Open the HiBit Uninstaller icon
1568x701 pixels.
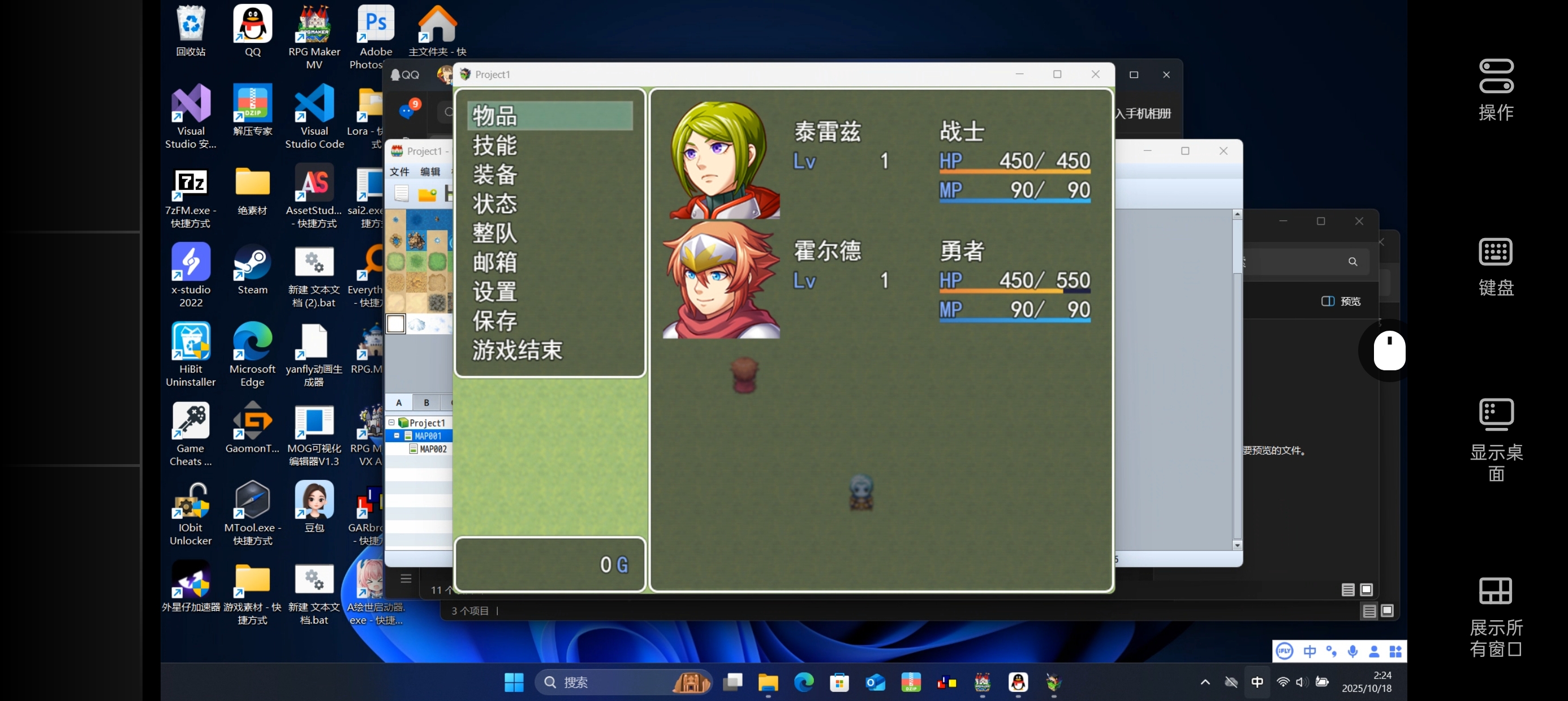point(191,354)
